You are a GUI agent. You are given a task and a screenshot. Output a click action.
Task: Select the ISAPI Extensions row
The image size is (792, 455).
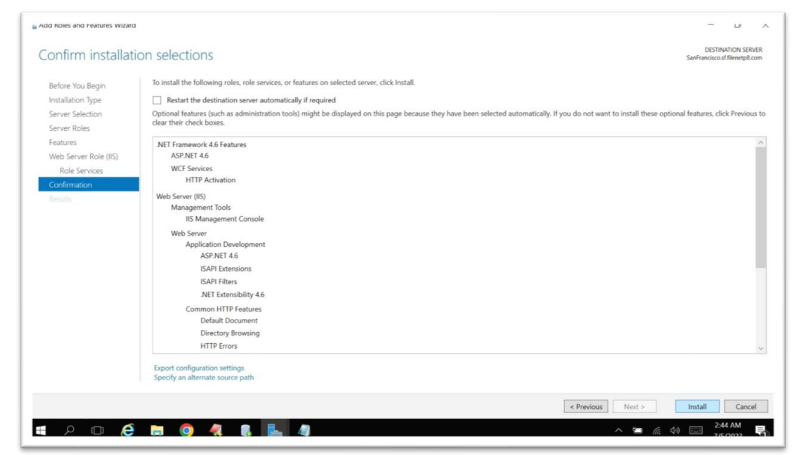[226, 269]
